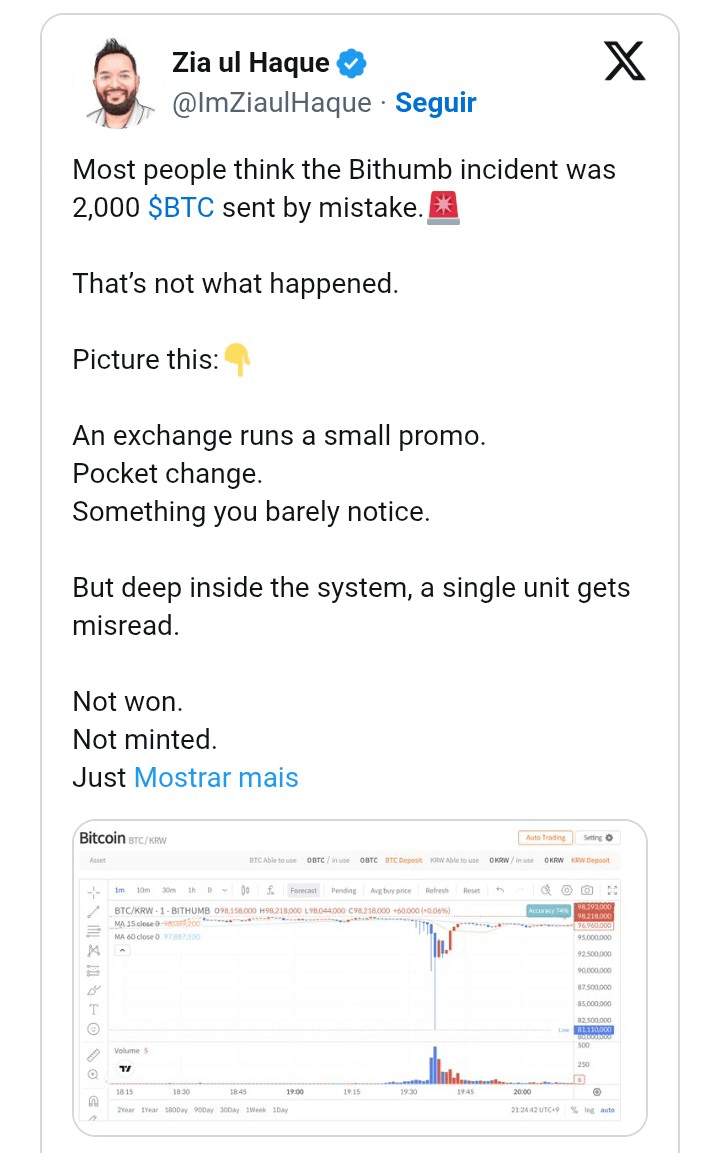Collapse the MA indicator legend arrow
This screenshot has width=720, height=1153.
(123, 950)
